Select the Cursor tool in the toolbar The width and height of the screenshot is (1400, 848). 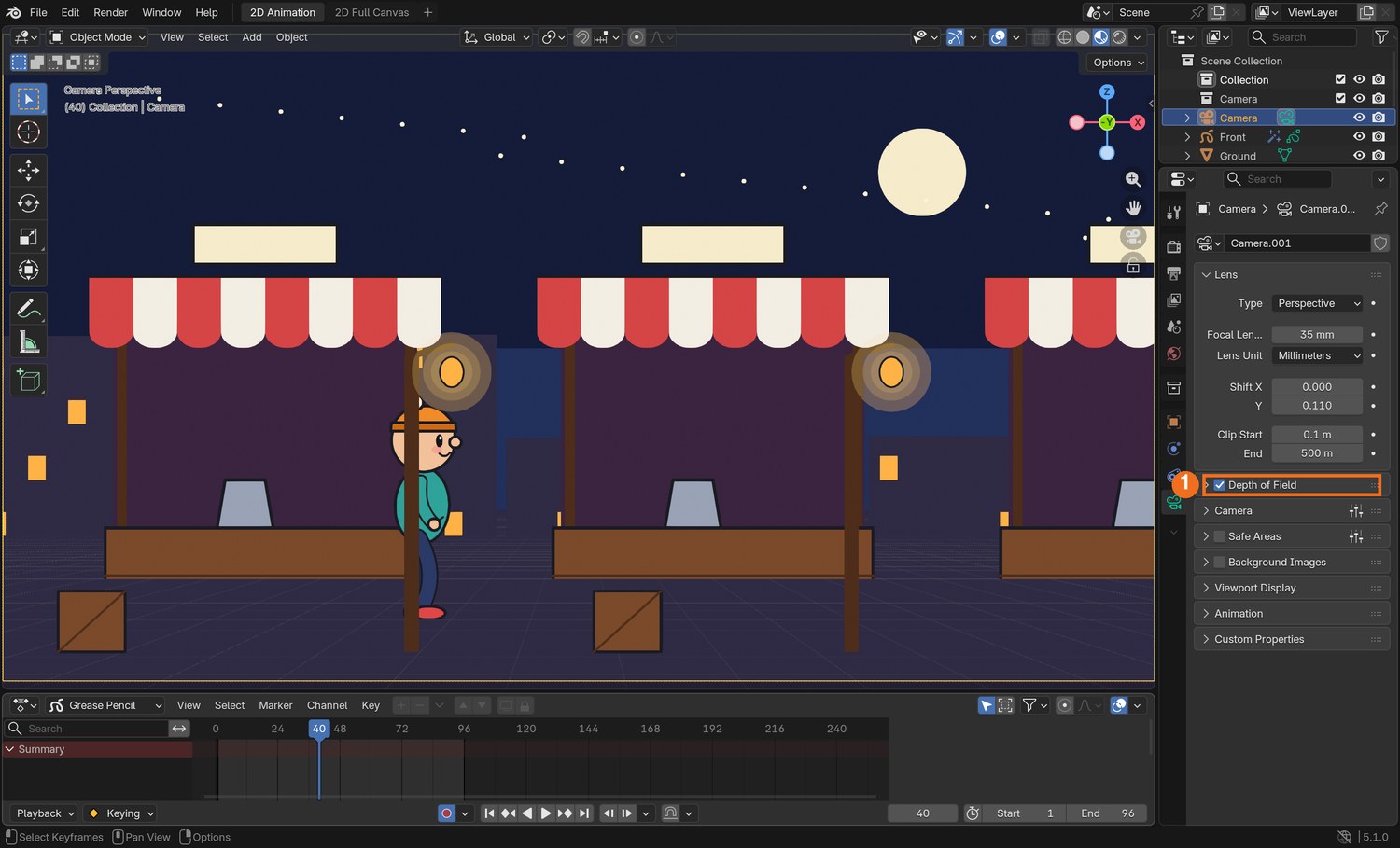29,132
